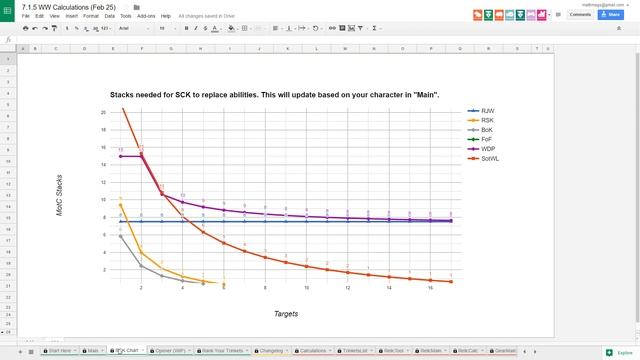Switch to the Start Here sheet tab

[60, 351]
